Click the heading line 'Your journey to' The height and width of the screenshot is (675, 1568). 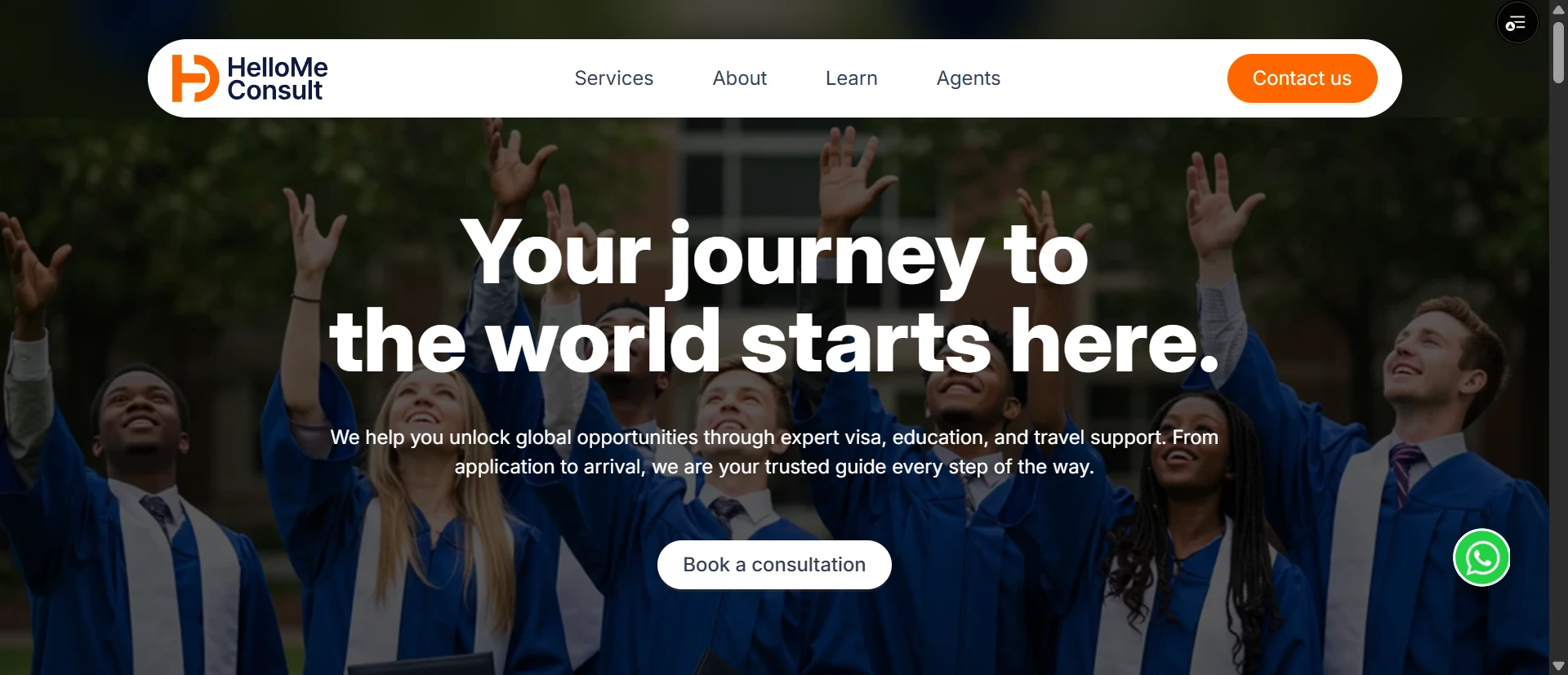[774, 253]
